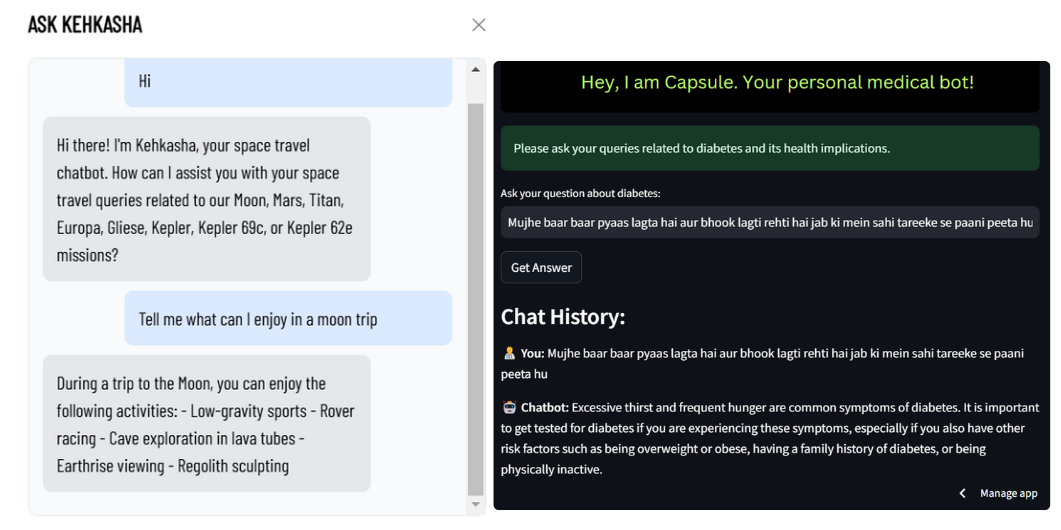Close the Ask Kehkasha chat panel
The image size is (1061, 530).
[x=478, y=25]
